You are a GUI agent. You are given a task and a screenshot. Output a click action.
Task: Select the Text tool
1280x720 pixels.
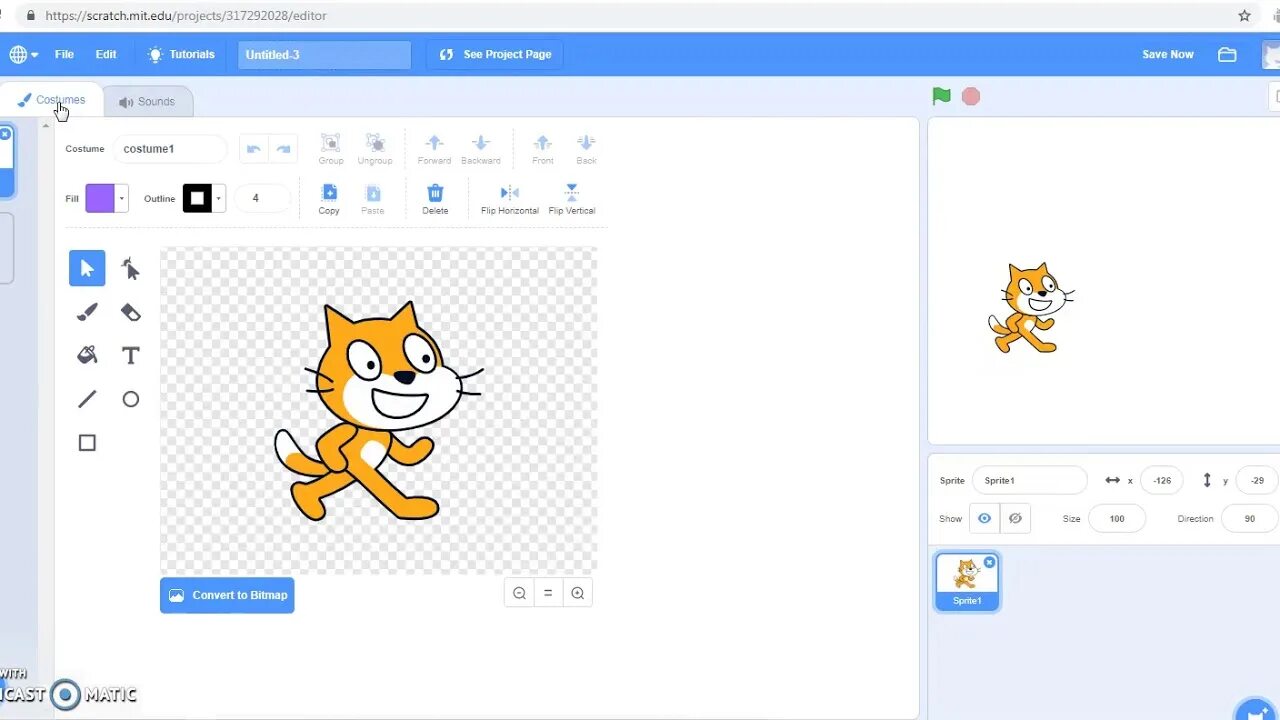coord(130,355)
